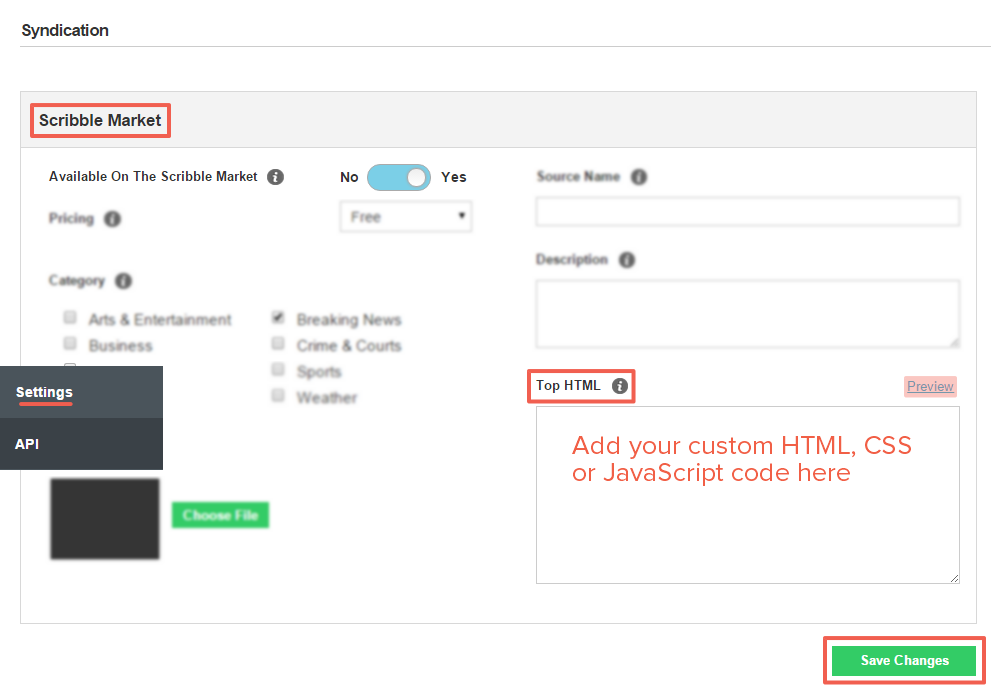Check the Arts & Entertainment checkbox
Image resolution: width=998 pixels, height=696 pixels.
click(70, 317)
